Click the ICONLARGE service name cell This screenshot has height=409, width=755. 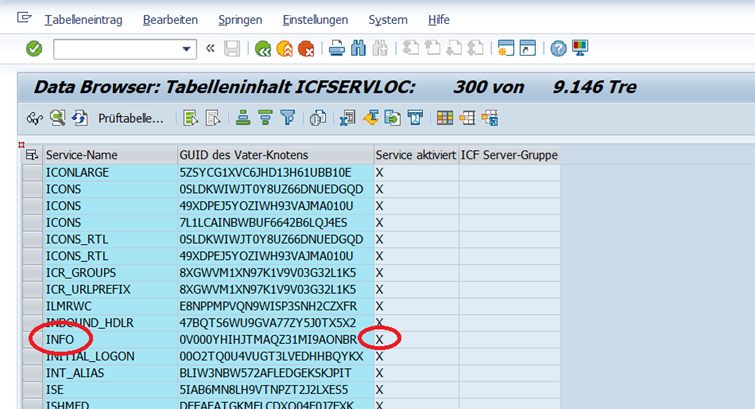pos(110,172)
